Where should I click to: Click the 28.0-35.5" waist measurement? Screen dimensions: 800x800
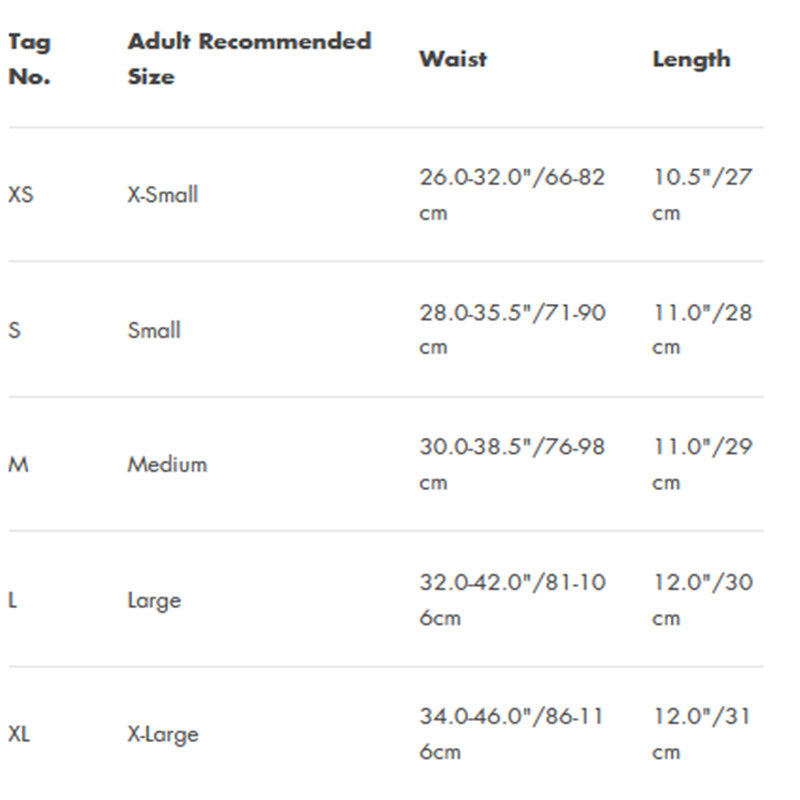point(512,330)
